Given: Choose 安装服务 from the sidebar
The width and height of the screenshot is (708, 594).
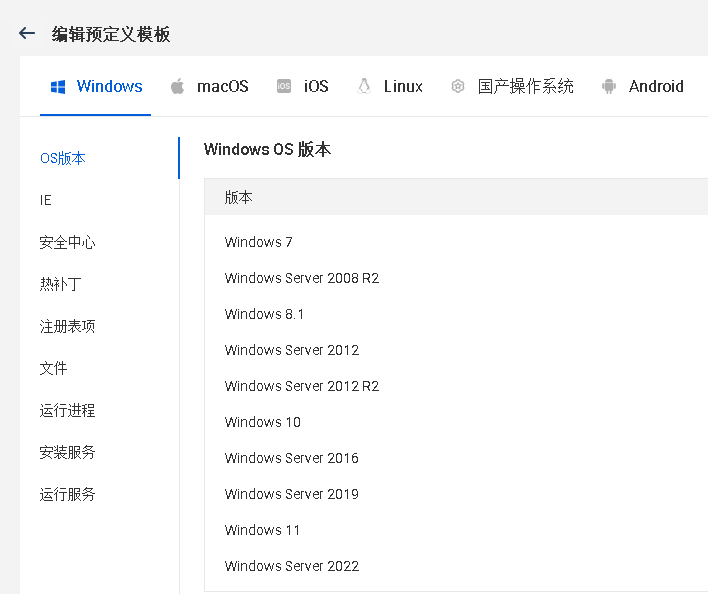Looking at the screenshot, I should [68, 452].
